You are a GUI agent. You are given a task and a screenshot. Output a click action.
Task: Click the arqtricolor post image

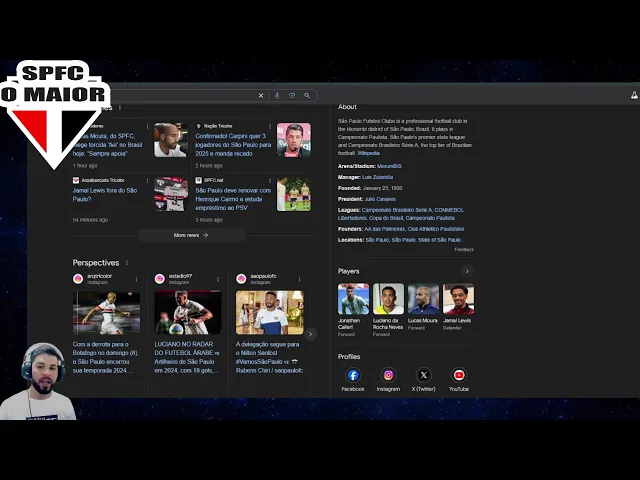[x=107, y=313]
